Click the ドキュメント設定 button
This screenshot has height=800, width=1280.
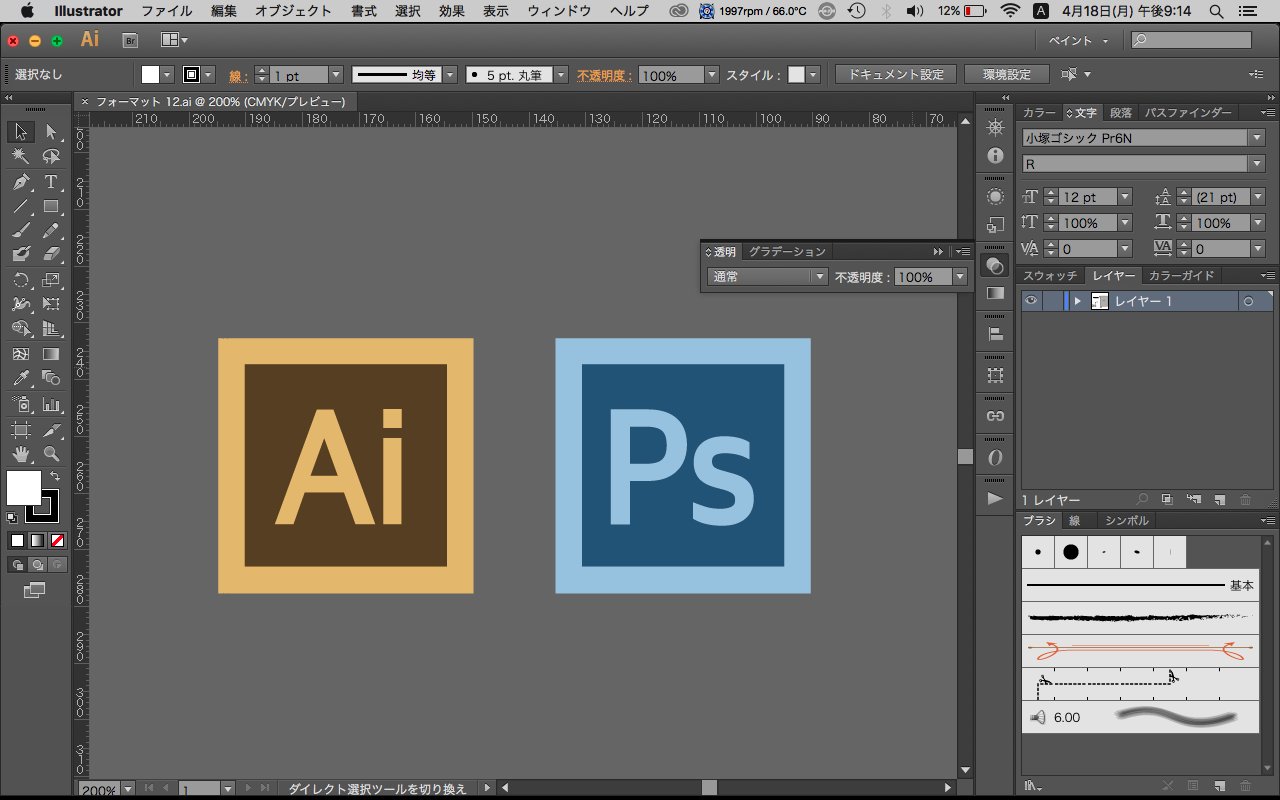coord(896,75)
